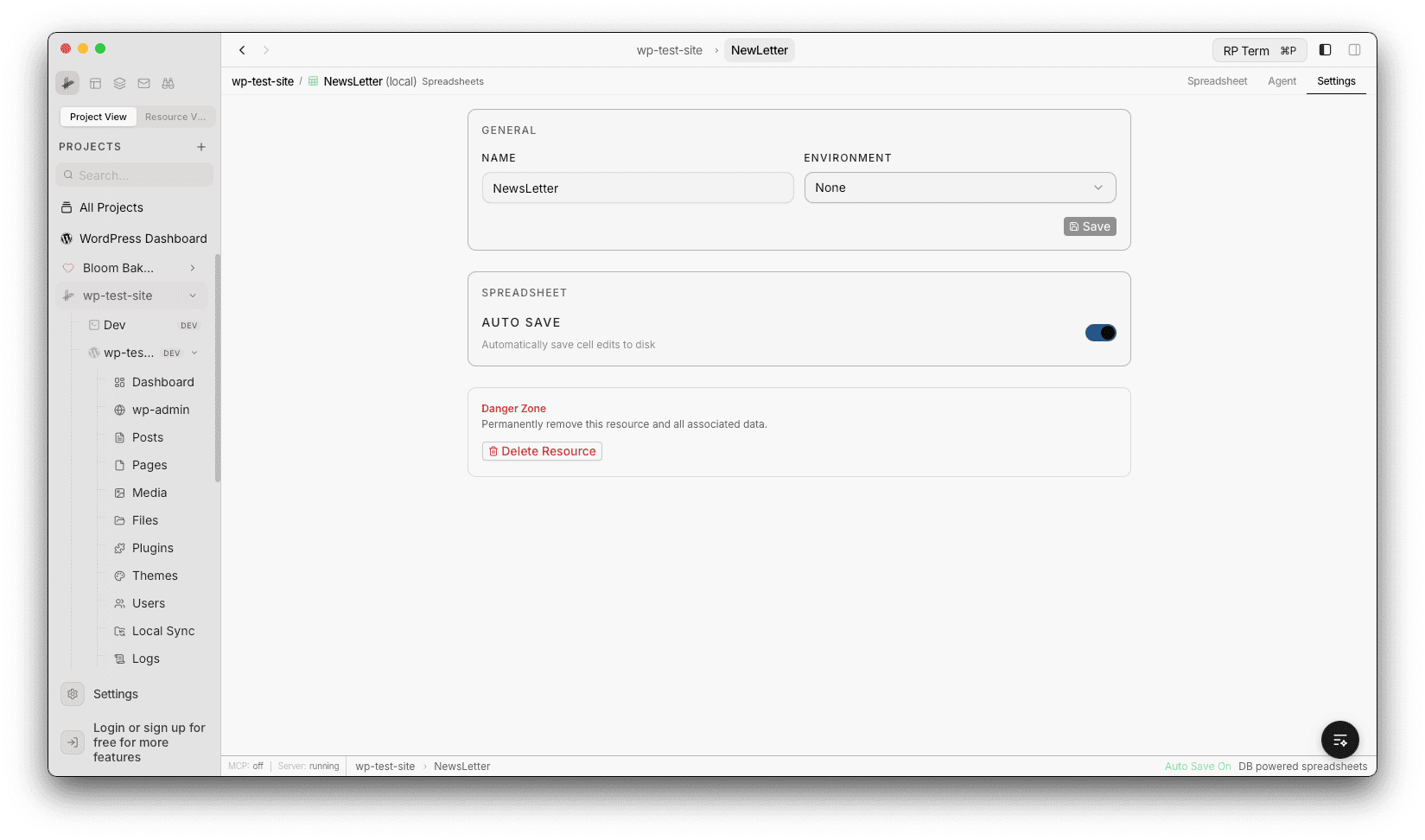Select the layers stack icon in top sidebar

[x=119, y=83]
